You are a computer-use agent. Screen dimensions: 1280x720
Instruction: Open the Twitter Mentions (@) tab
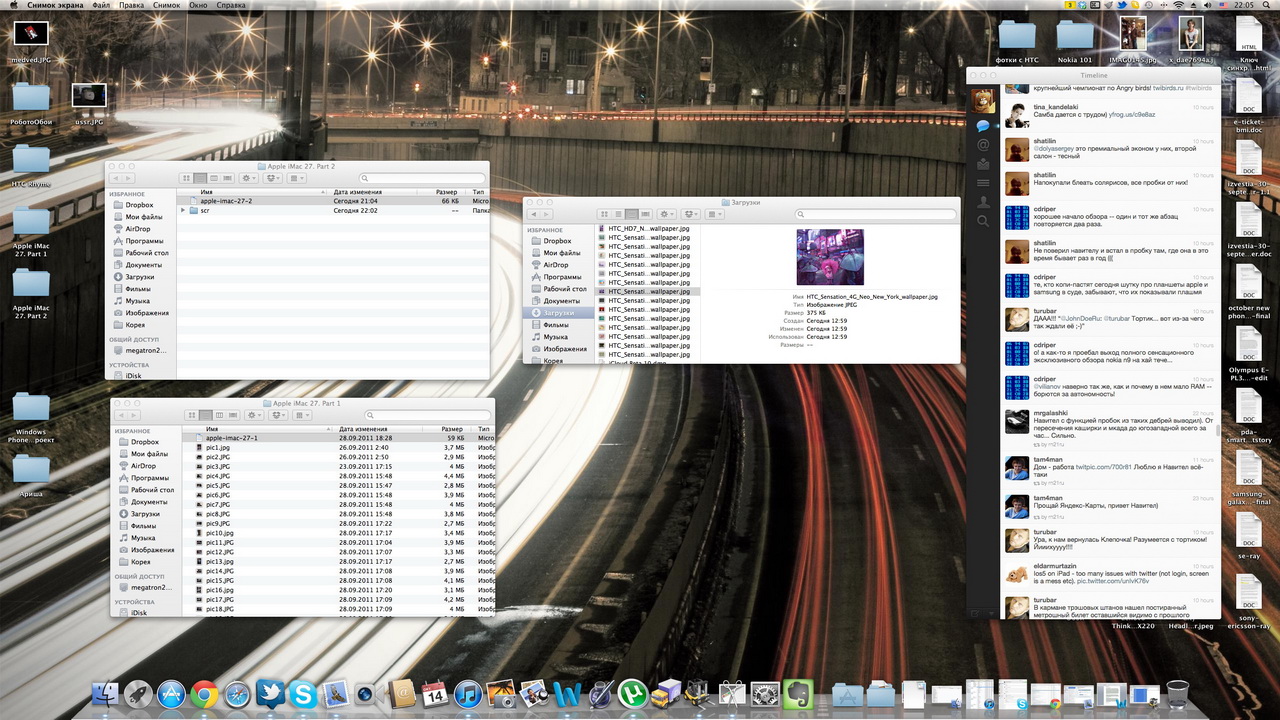click(x=983, y=145)
